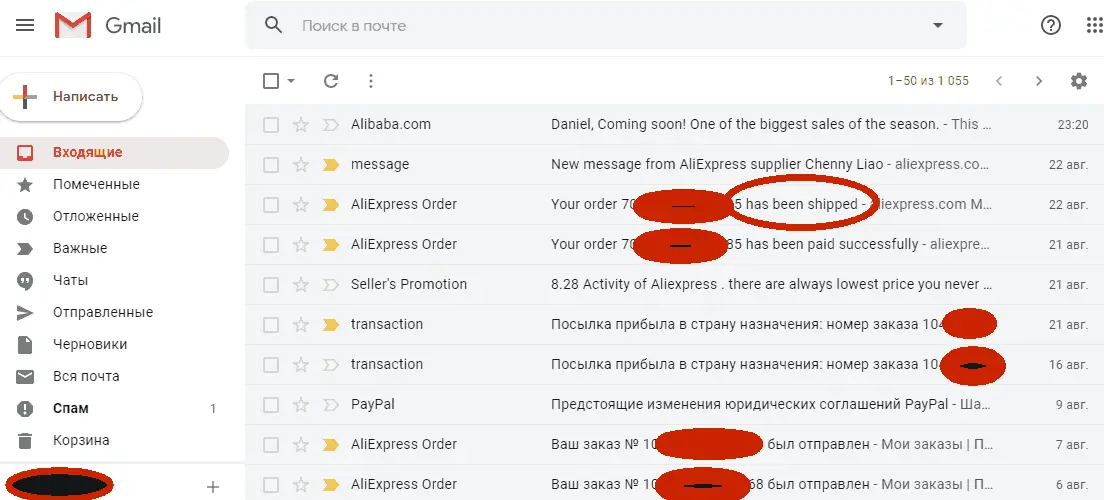Add new chat with the plus icon
Image resolution: width=1104 pixels, height=500 pixels.
point(213,487)
